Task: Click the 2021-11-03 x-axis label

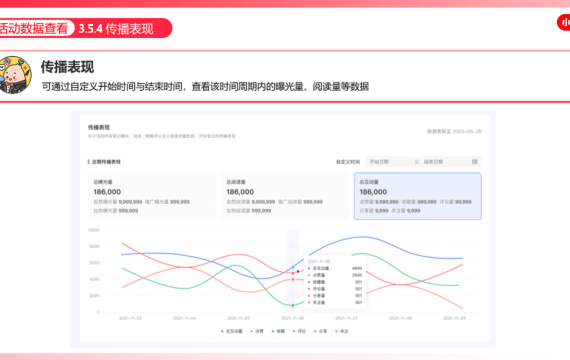Action: (131, 318)
